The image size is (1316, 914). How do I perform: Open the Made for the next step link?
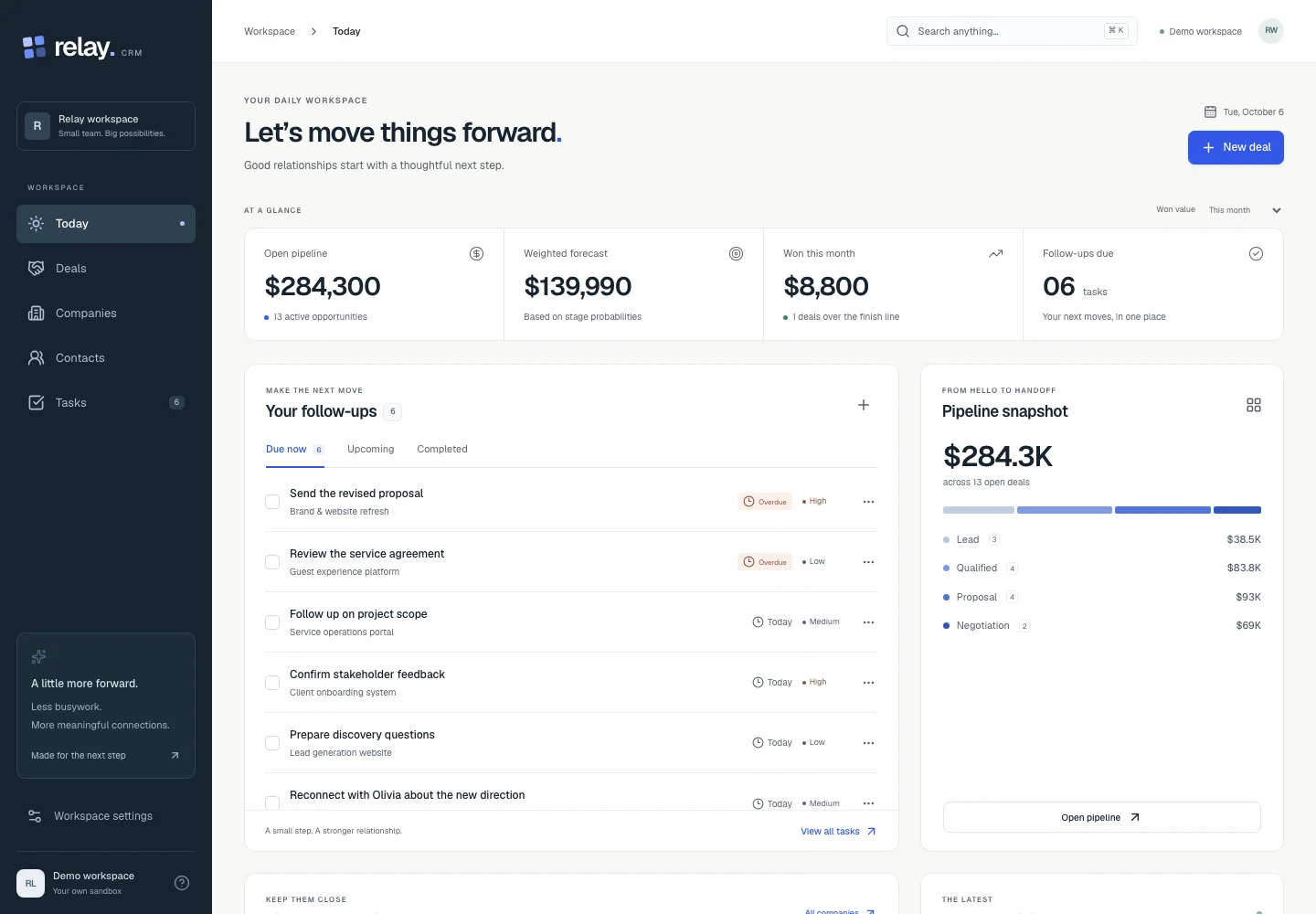point(105,756)
